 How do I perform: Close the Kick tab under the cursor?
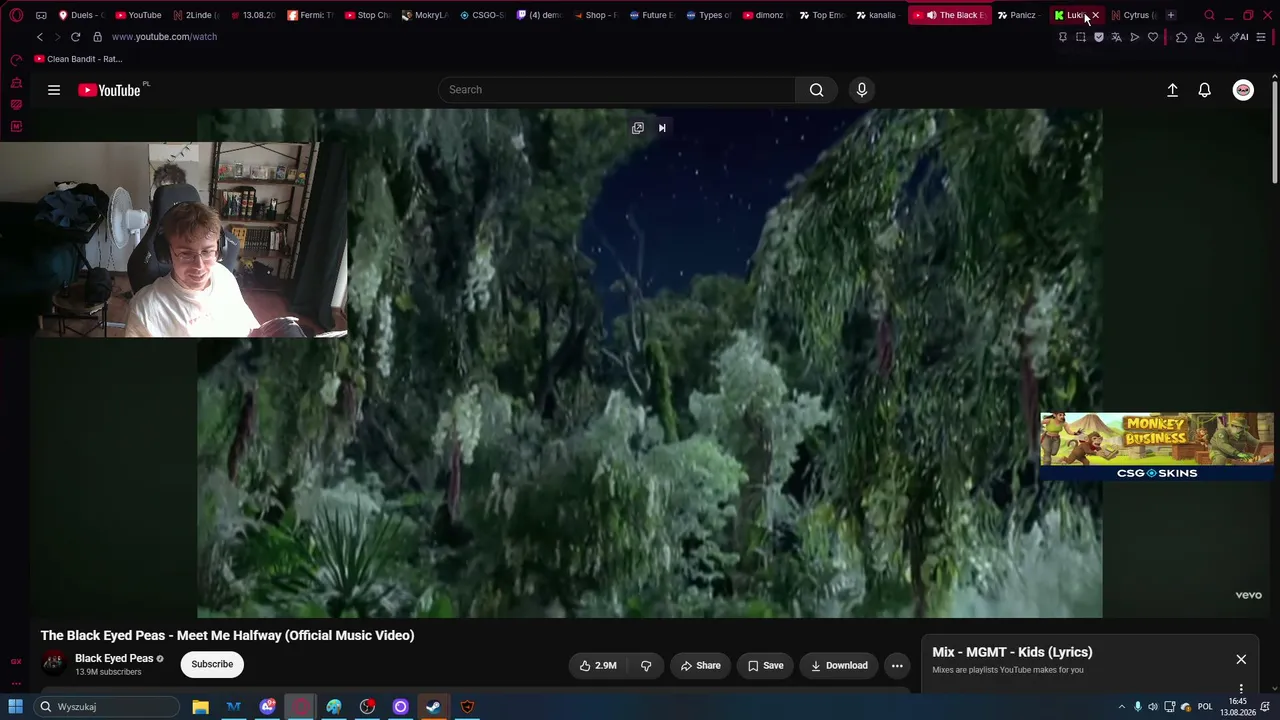pos(1095,15)
